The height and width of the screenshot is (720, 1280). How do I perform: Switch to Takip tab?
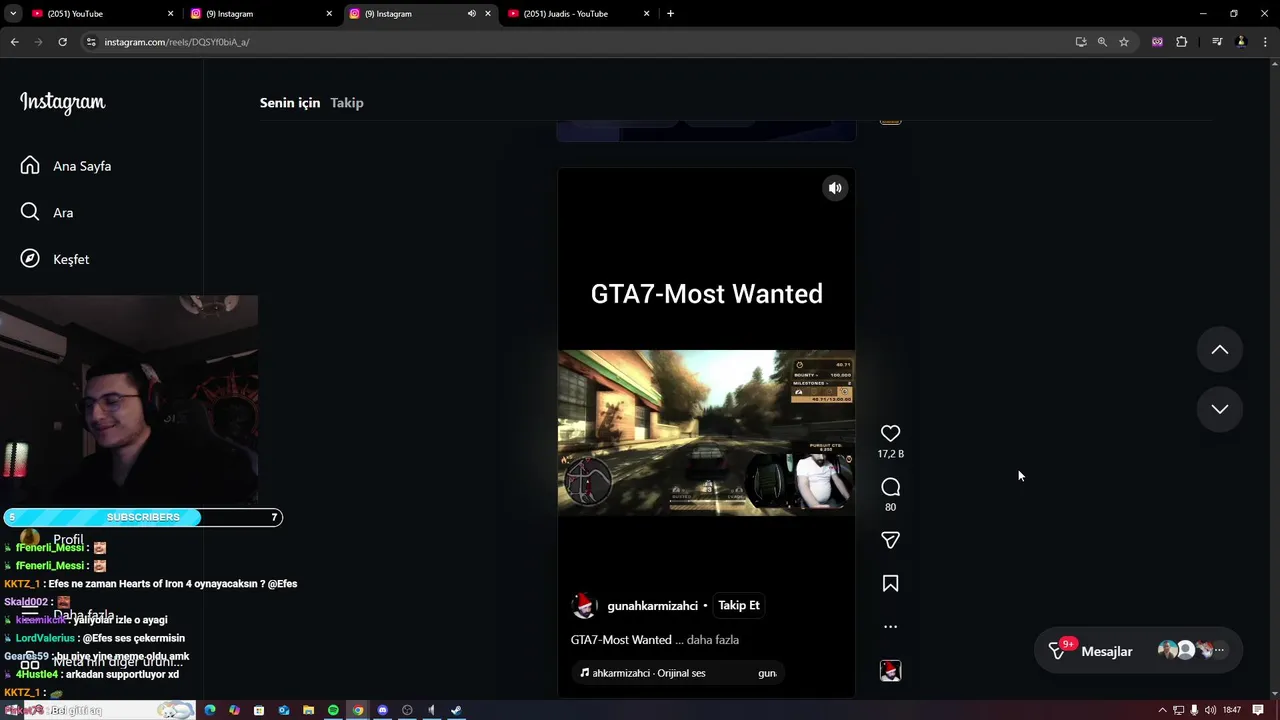pyautogui.click(x=347, y=103)
